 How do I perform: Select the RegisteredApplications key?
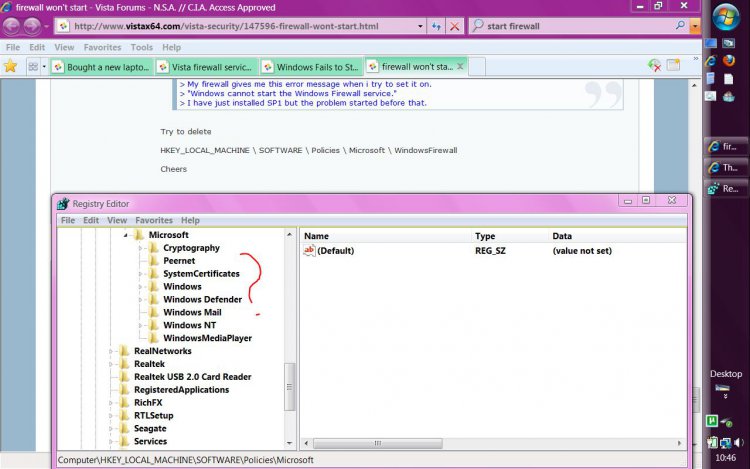[181, 390]
